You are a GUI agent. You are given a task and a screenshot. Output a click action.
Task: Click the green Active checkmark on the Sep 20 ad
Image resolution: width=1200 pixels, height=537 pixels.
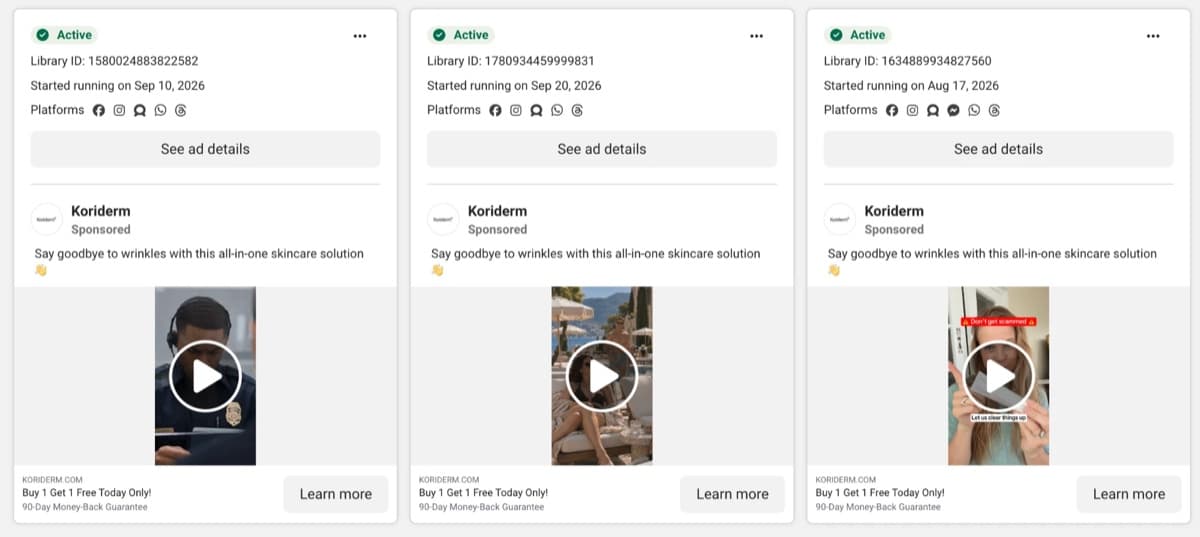(439, 35)
